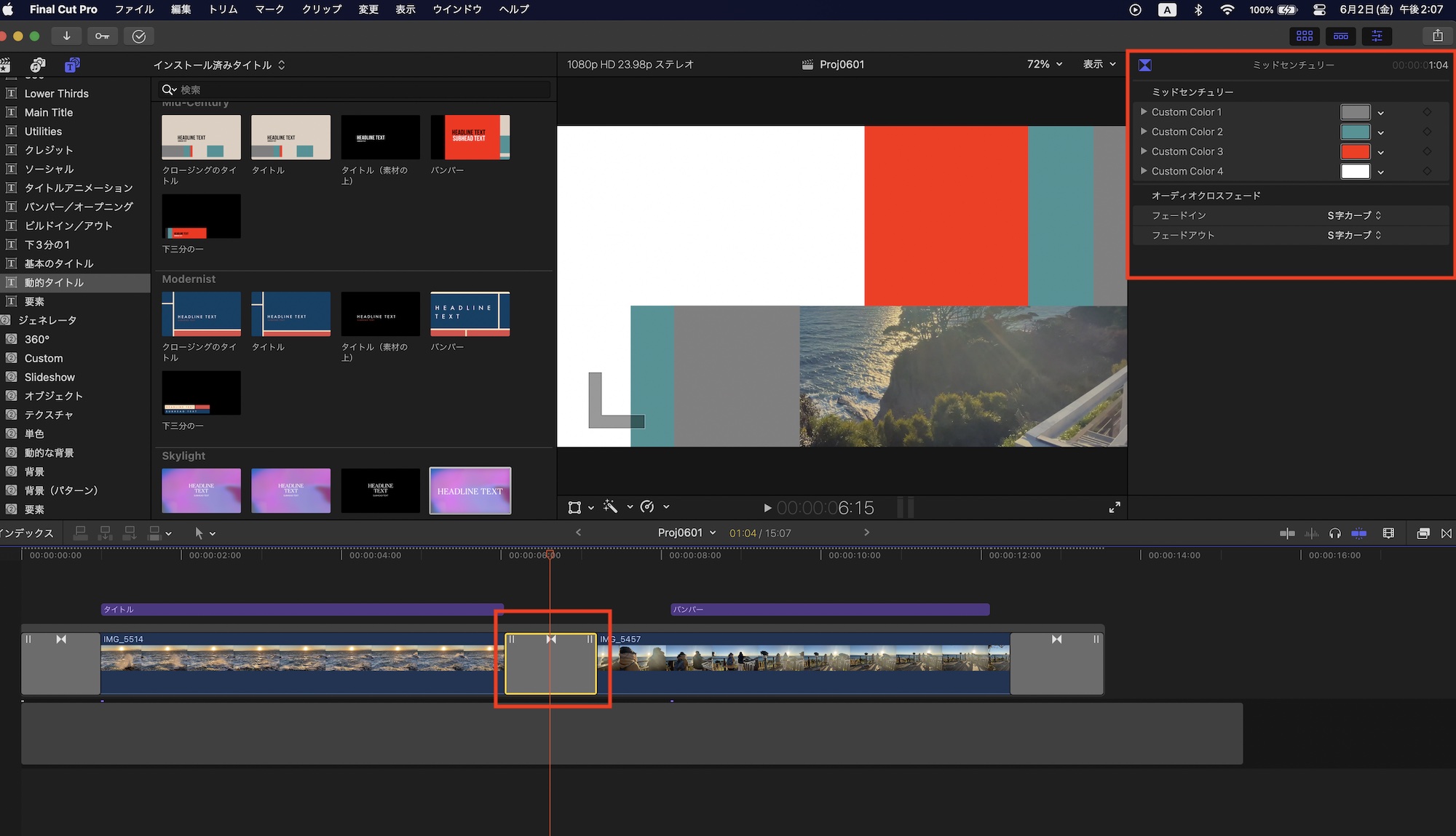
Task: Toggle skimming in the timeline
Action: 1287,533
